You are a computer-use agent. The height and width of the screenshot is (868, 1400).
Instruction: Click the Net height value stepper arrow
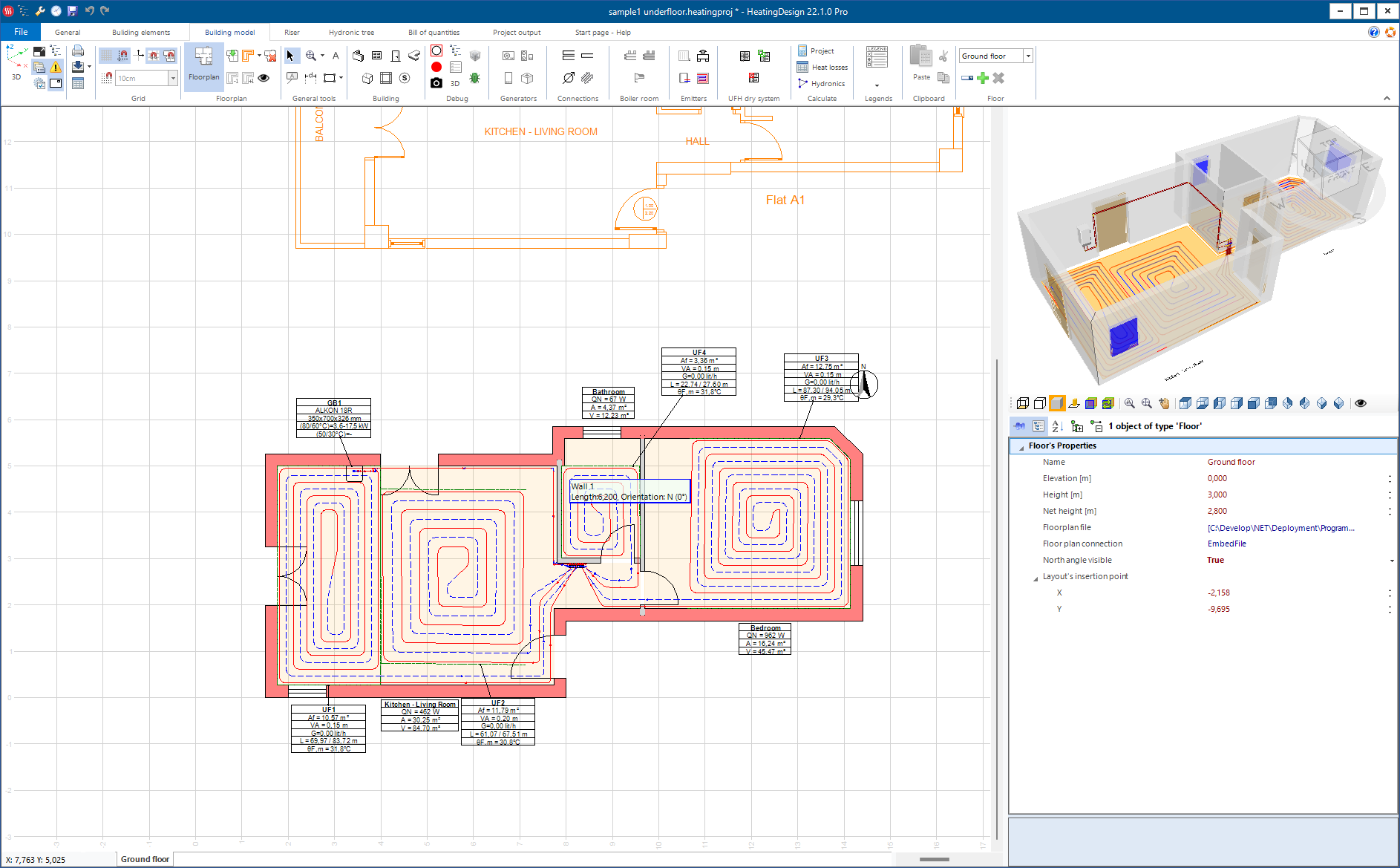1390,511
